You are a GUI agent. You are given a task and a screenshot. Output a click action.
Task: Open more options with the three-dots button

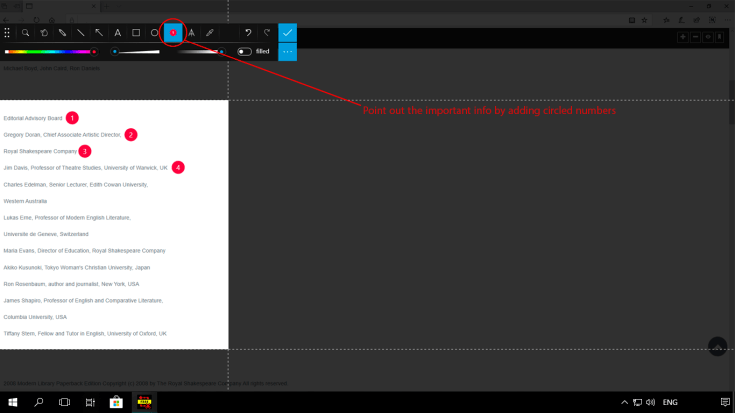(x=288, y=51)
